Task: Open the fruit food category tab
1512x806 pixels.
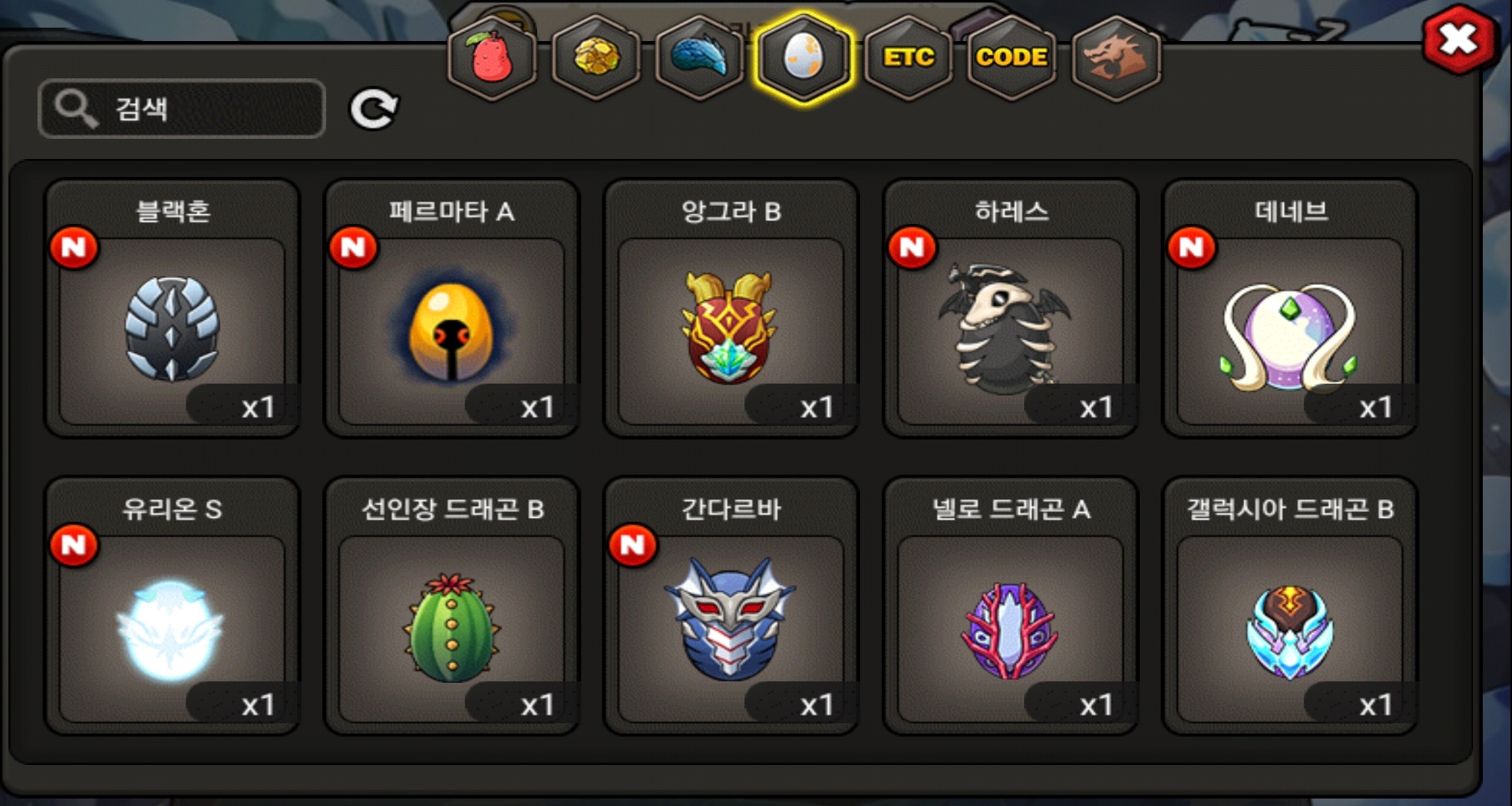Action: [x=492, y=57]
